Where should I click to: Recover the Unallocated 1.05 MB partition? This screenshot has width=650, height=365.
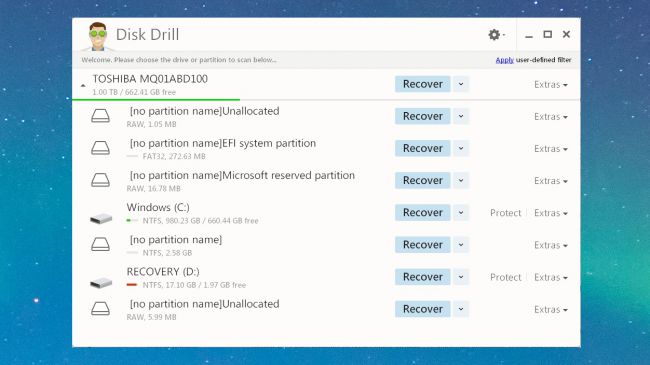click(x=422, y=116)
